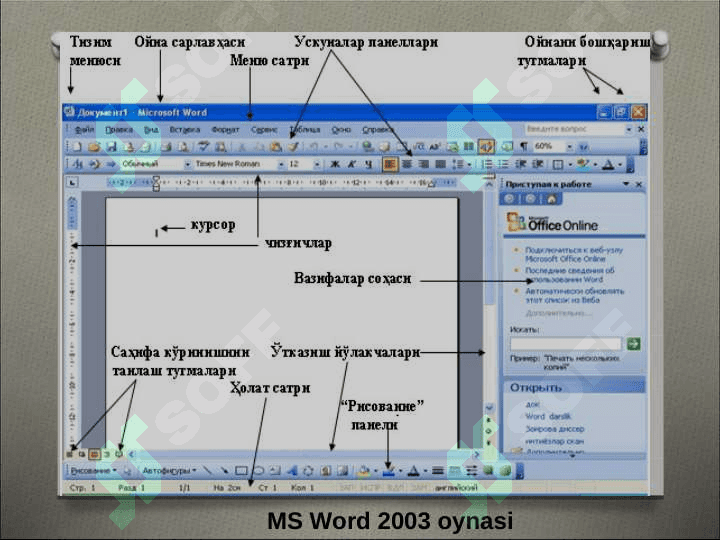Select Align Left paragraph button
This screenshot has width=720, height=540.
389,164
